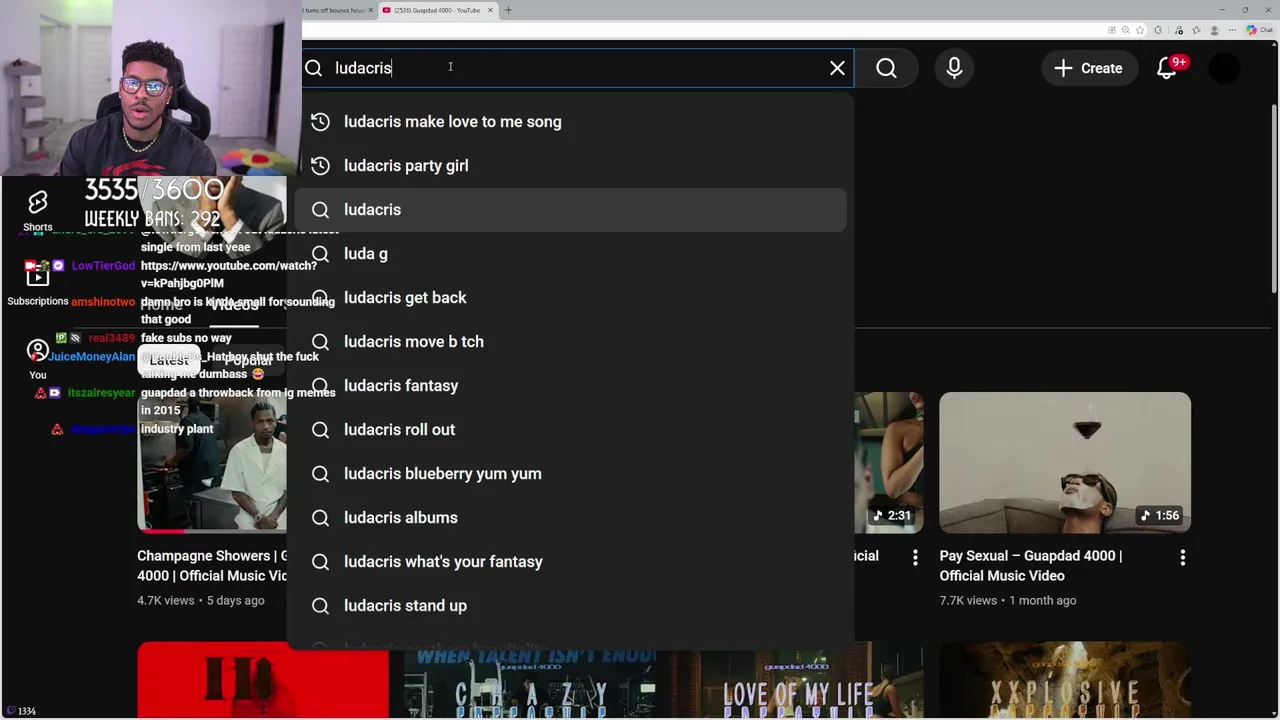Click history icon beside 'ludacris party girl'
This screenshot has height=720, width=1280.
(x=320, y=166)
